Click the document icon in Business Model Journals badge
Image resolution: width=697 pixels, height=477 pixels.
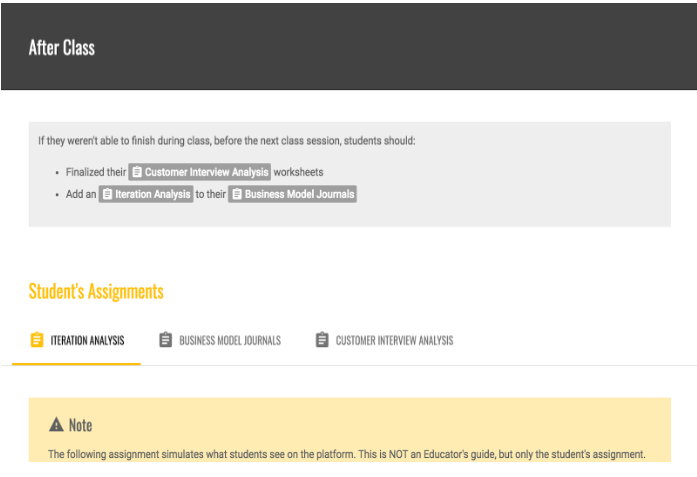(x=237, y=194)
